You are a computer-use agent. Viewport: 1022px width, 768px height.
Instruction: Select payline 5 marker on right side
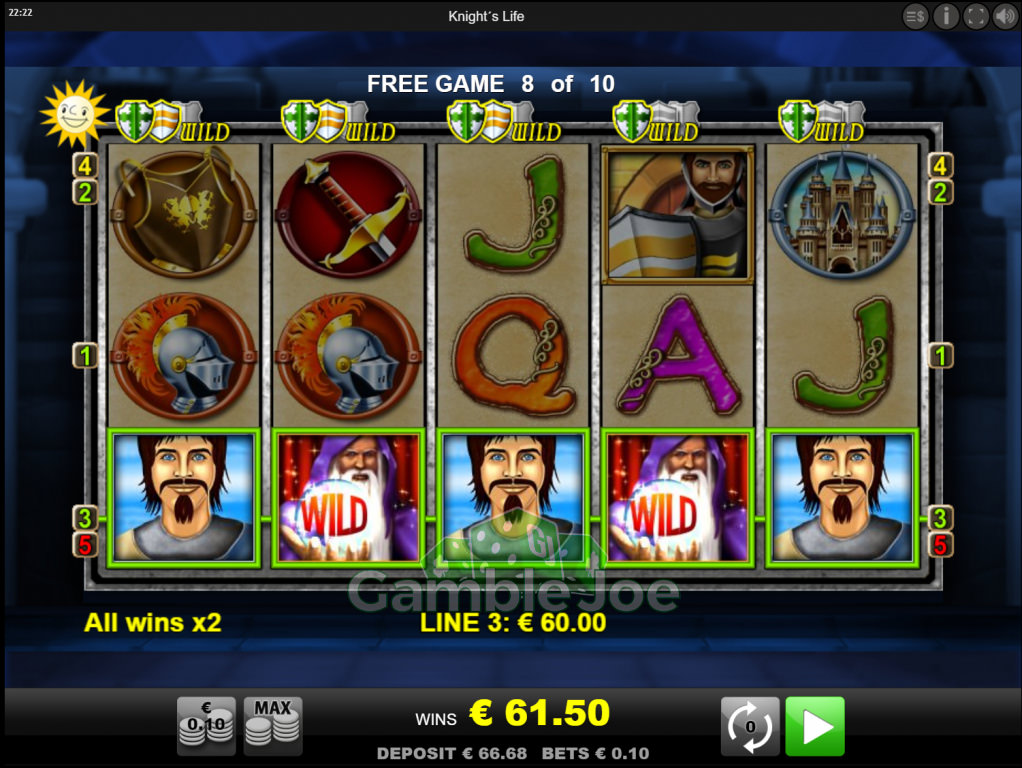[940, 544]
